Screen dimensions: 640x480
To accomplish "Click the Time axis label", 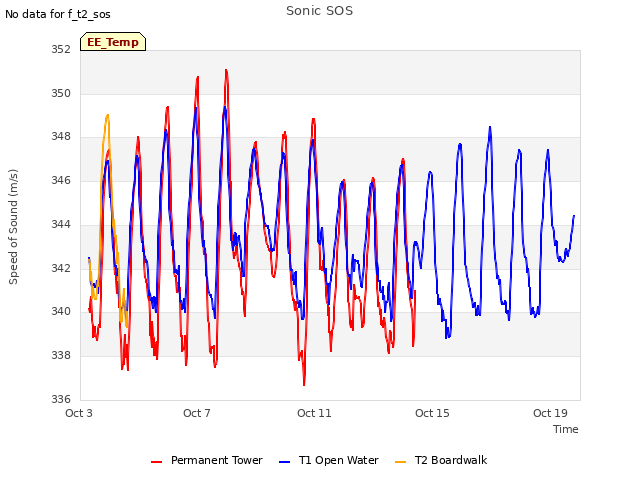I will click(x=566, y=429).
